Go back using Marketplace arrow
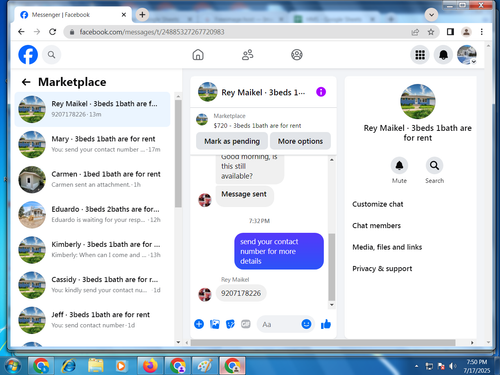The width and height of the screenshot is (500, 375). pyautogui.click(x=26, y=82)
